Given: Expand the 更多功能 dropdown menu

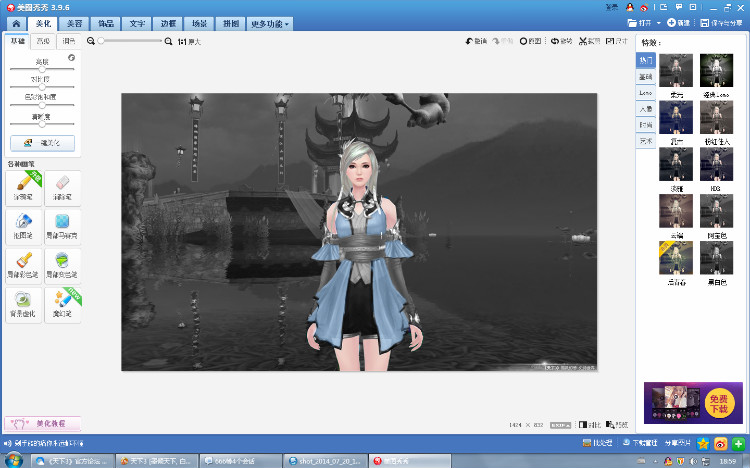Looking at the screenshot, I should 270,23.
